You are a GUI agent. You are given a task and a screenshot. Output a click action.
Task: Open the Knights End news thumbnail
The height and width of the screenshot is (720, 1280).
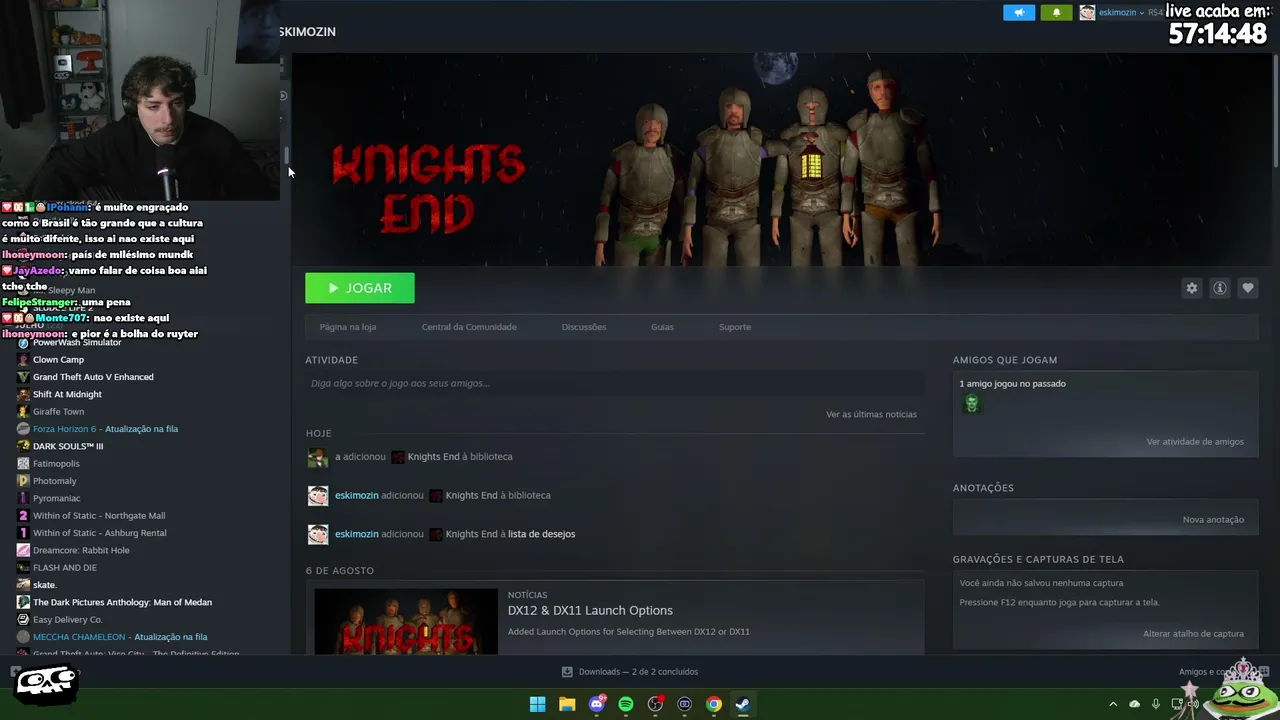pos(406,622)
